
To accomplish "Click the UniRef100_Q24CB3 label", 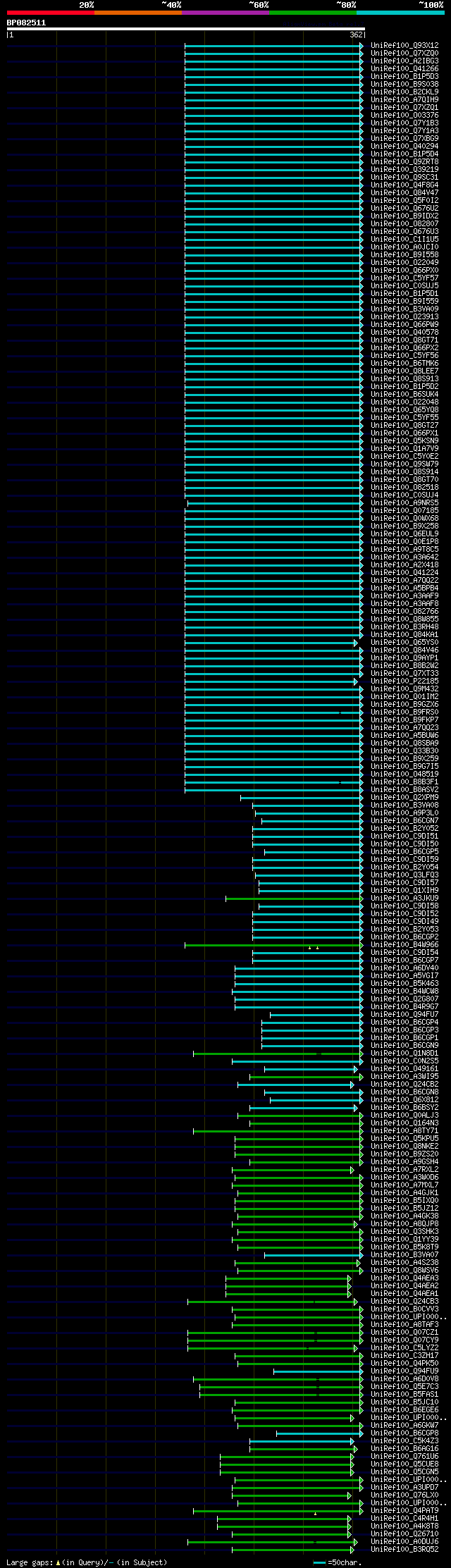I will tap(404, 1302).
